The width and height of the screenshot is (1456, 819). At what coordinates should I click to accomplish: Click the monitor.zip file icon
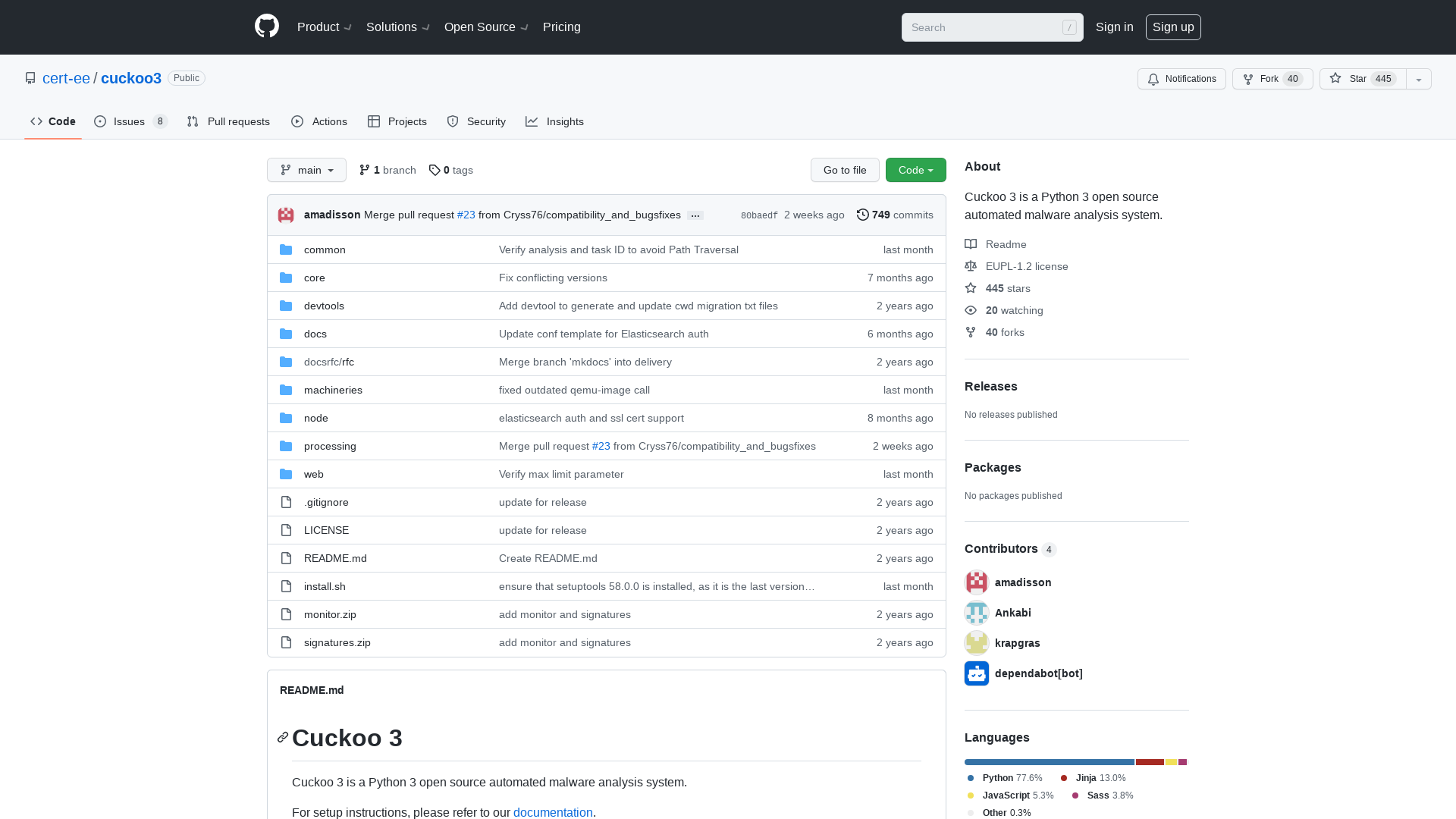pyautogui.click(x=286, y=614)
